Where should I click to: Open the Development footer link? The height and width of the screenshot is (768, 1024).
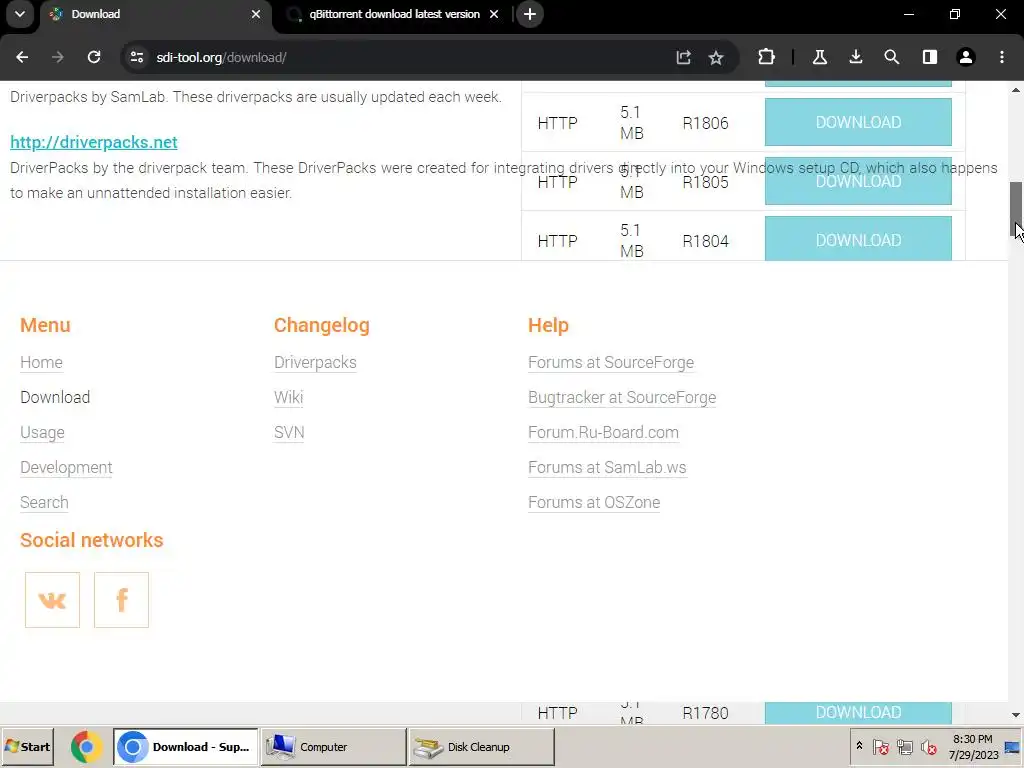66,468
